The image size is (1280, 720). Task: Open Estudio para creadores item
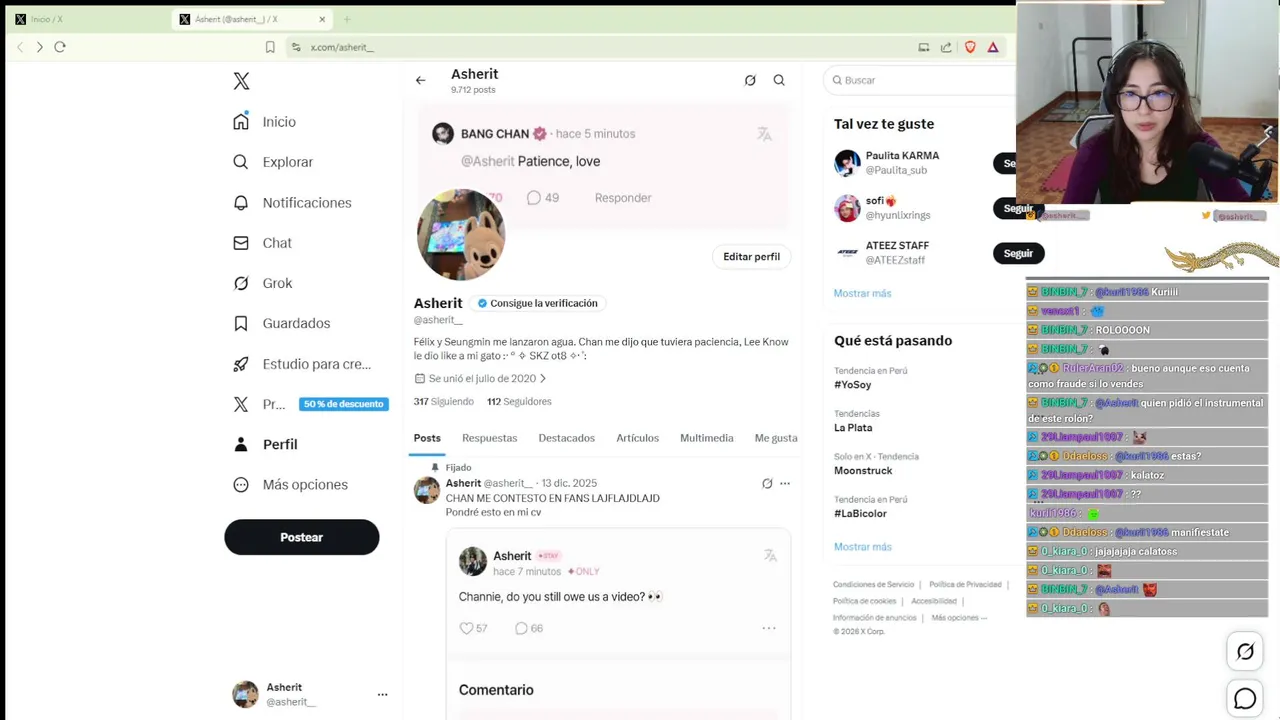pos(302,364)
